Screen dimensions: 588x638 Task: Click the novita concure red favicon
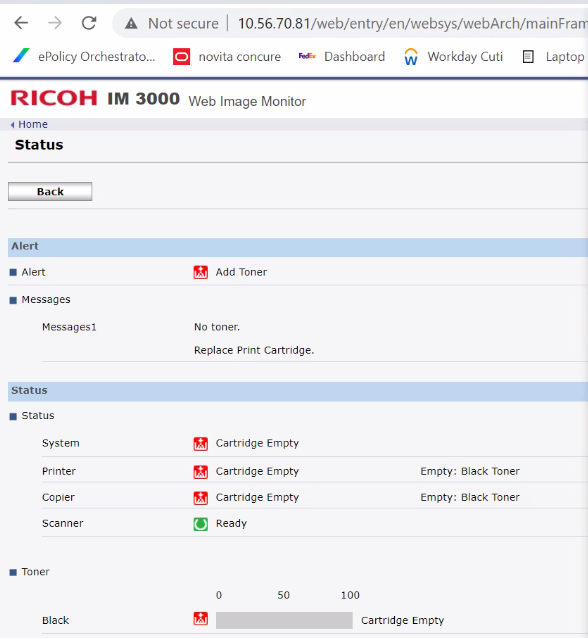point(181,57)
